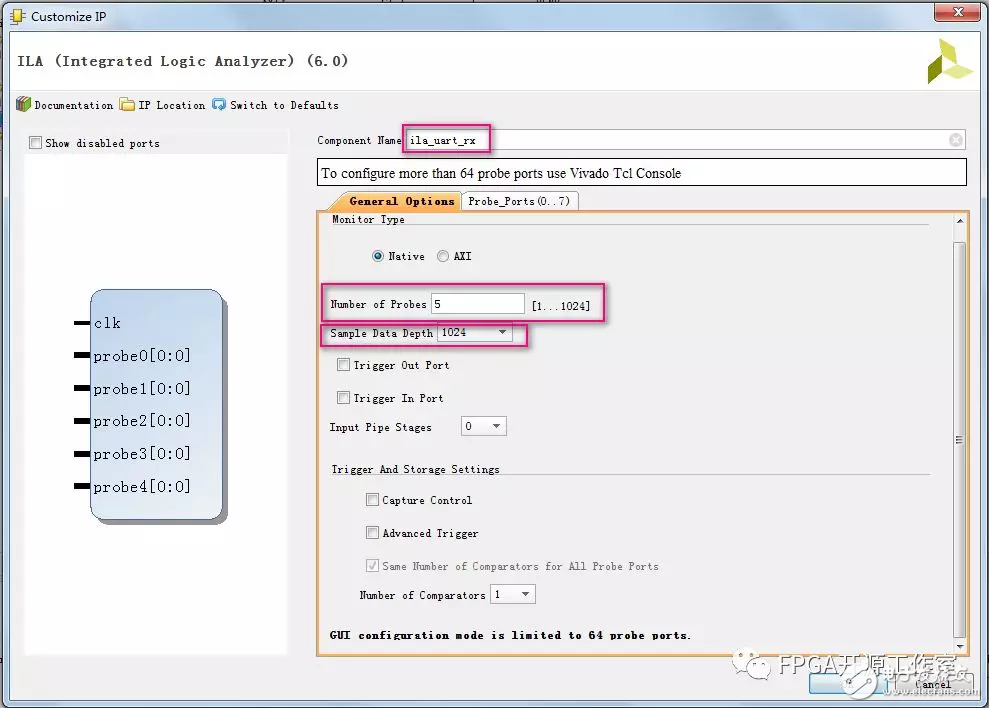Click the options panel scrollbar up arrow

pos(959,221)
